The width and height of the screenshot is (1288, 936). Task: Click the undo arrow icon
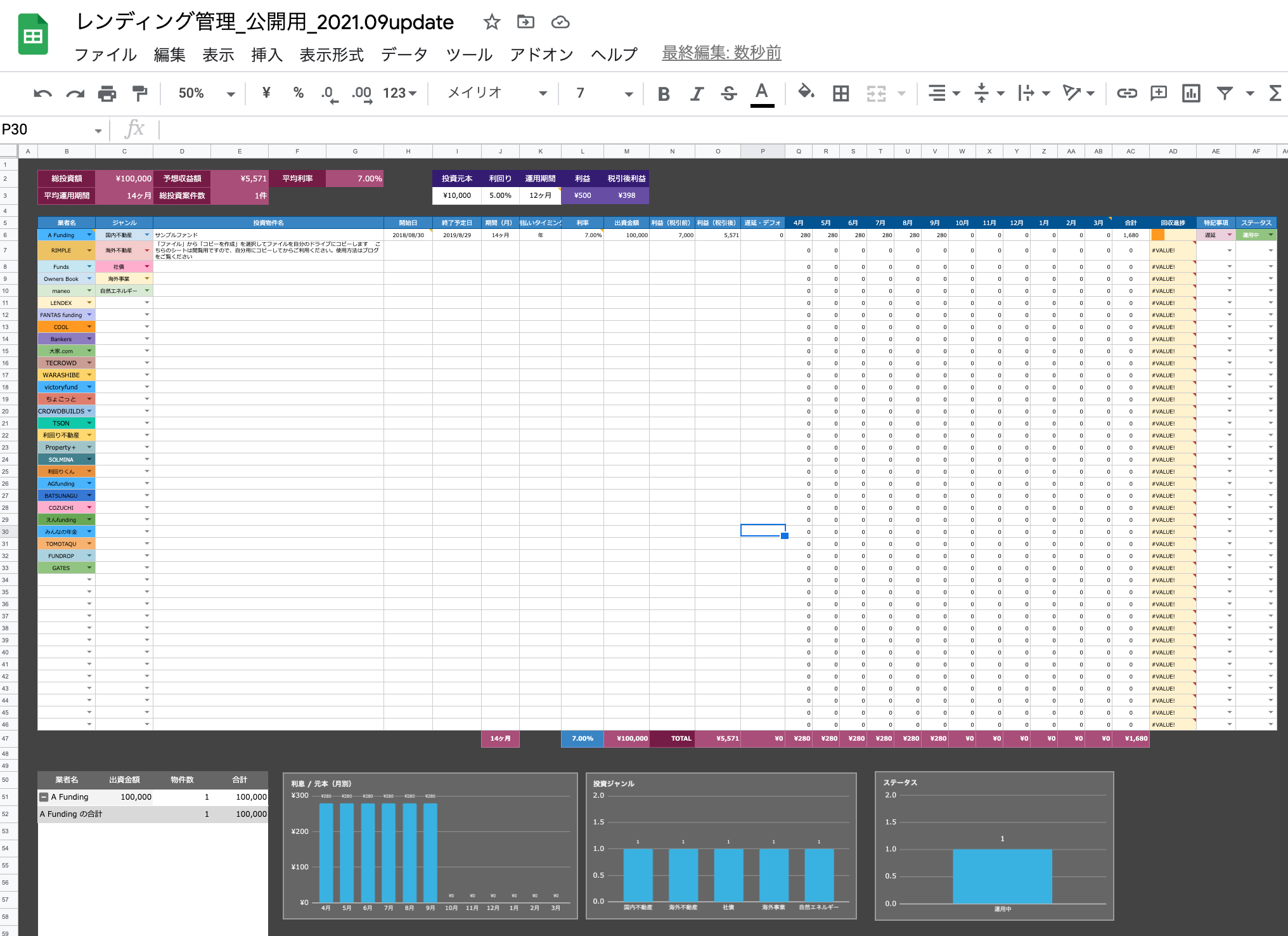[x=42, y=94]
